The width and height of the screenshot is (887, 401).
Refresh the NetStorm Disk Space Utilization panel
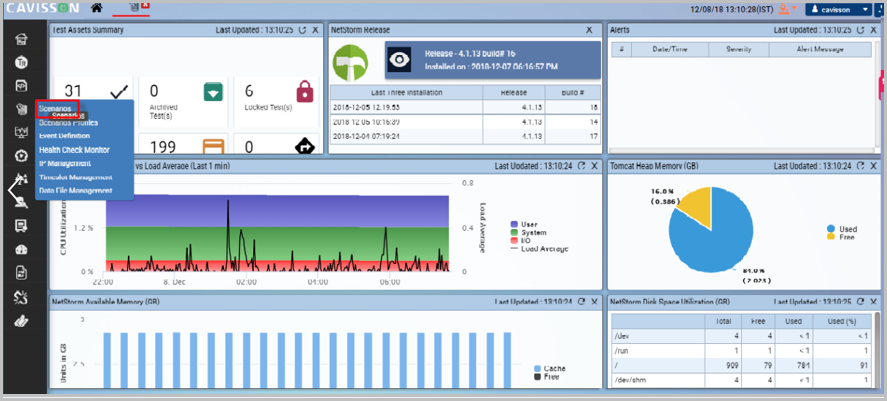pyautogui.click(x=860, y=302)
